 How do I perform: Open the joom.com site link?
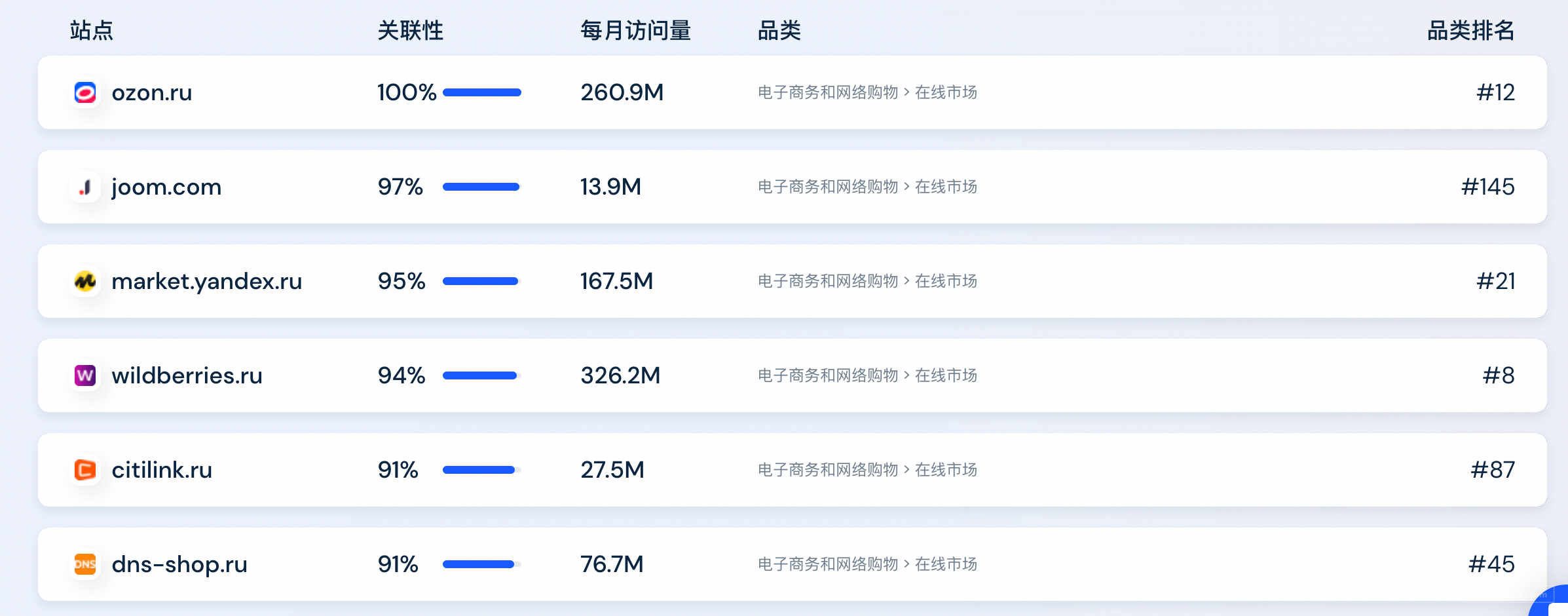pos(166,187)
